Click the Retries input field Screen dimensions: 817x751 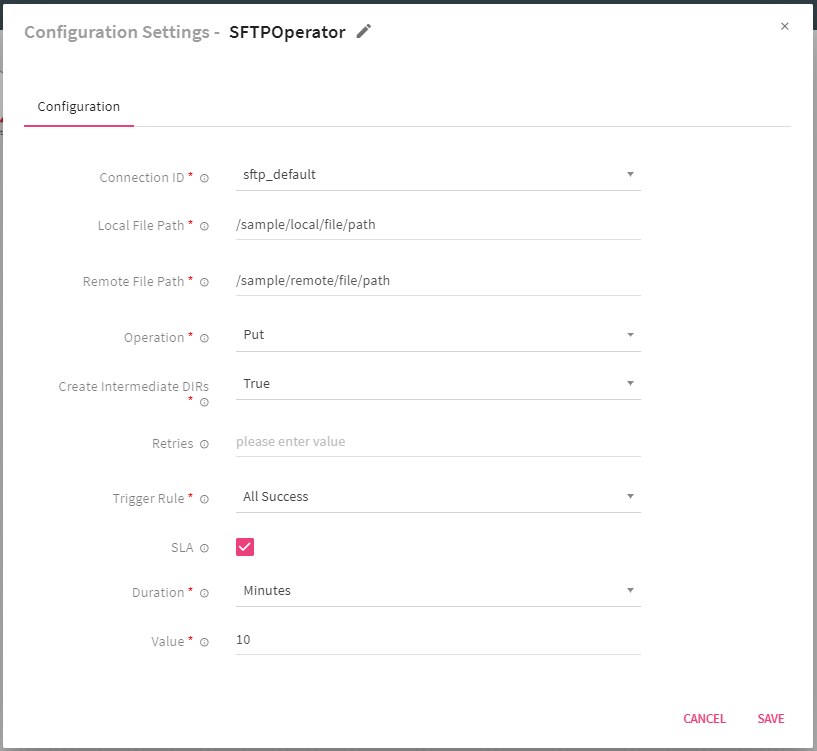(437, 442)
